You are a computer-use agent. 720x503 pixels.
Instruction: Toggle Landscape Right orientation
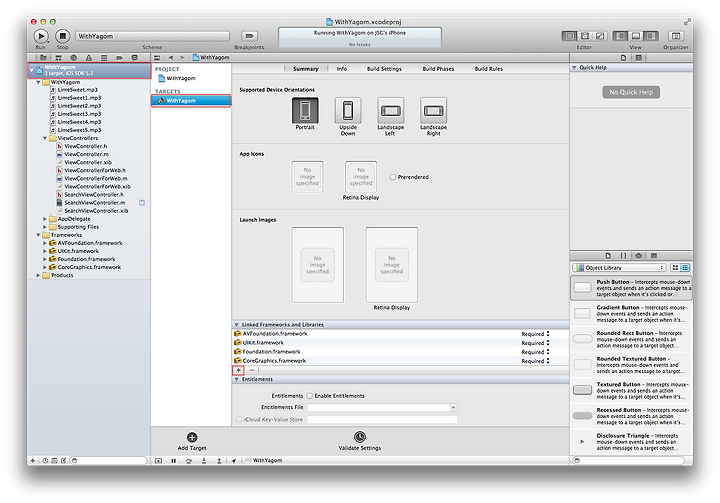click(433, 110)
